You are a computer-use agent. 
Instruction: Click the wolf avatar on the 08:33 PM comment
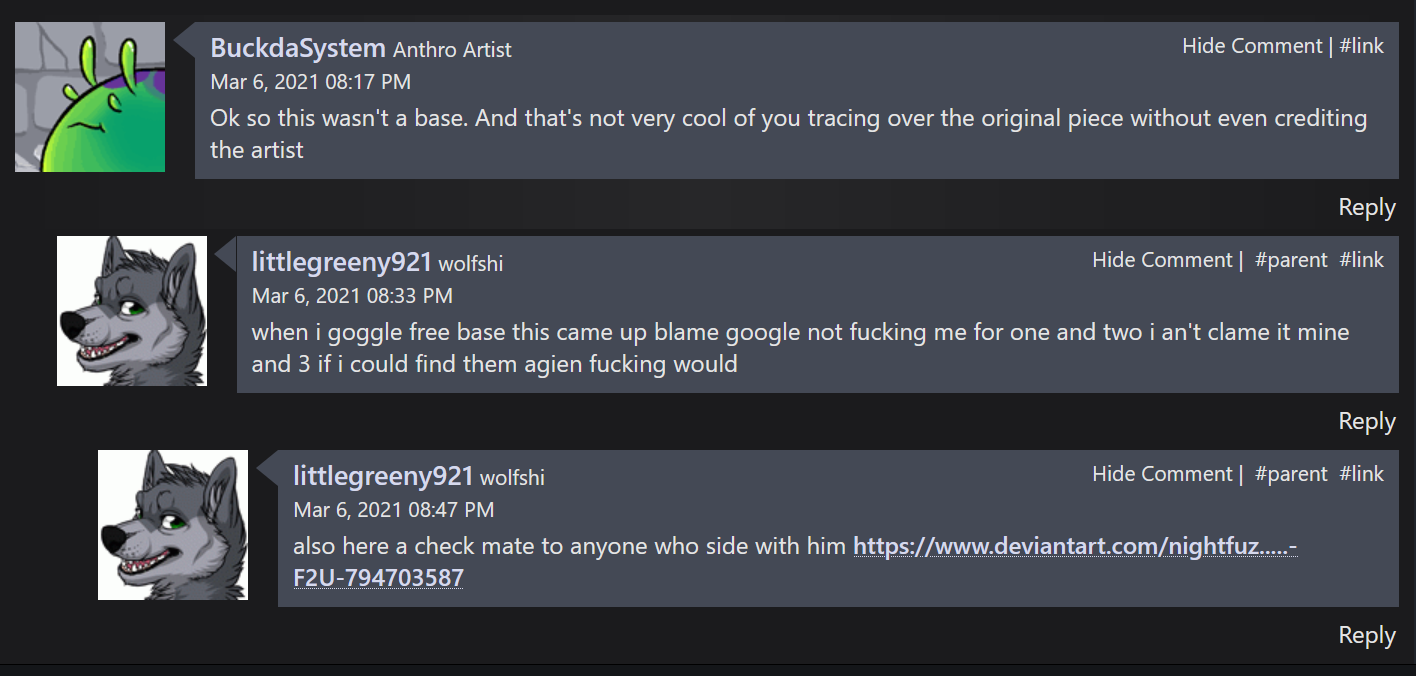(x=132, y=311)
